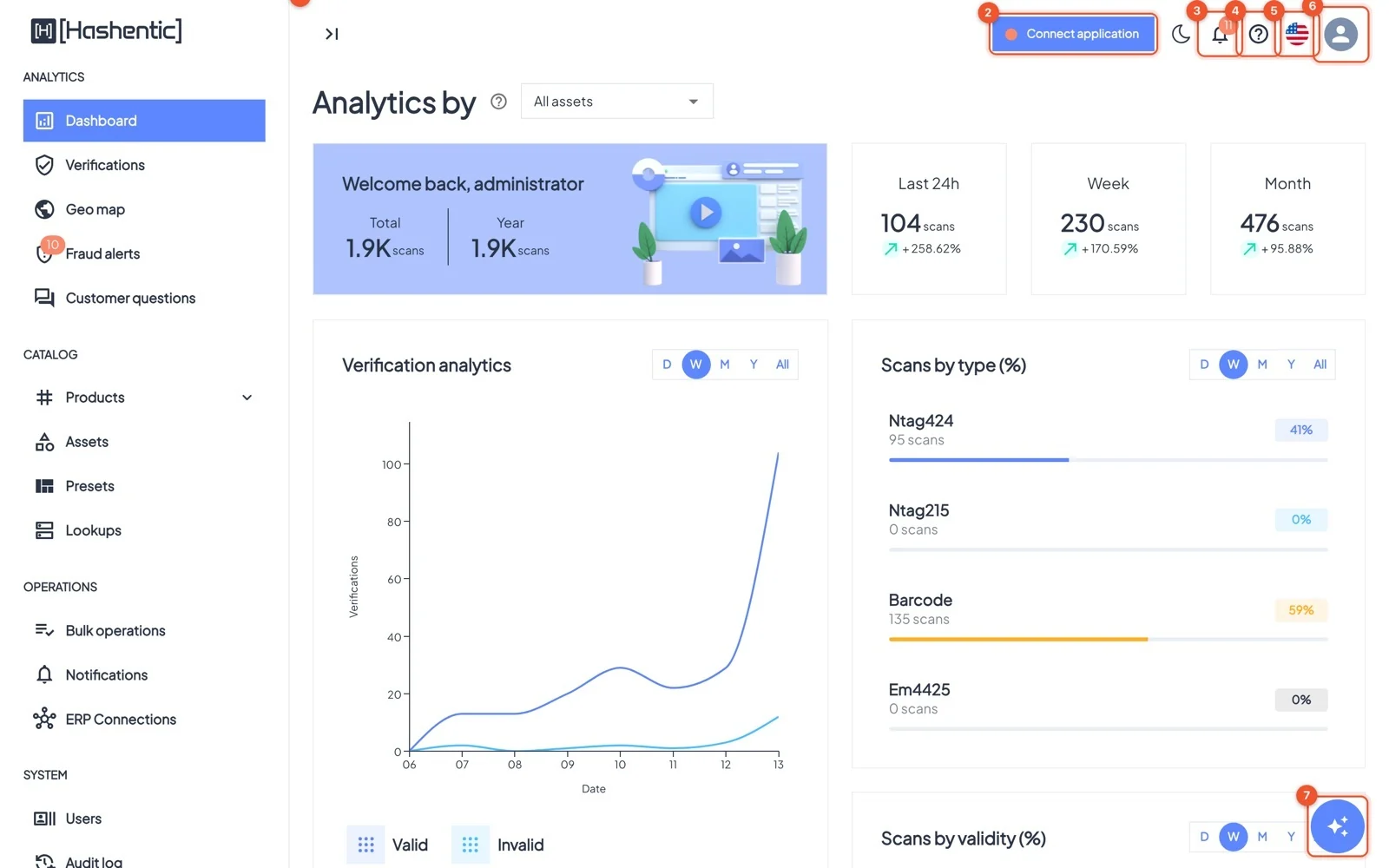Click the Assets shapes icon
This screenshot has width=1389, height=868.
tap(44, 442)
